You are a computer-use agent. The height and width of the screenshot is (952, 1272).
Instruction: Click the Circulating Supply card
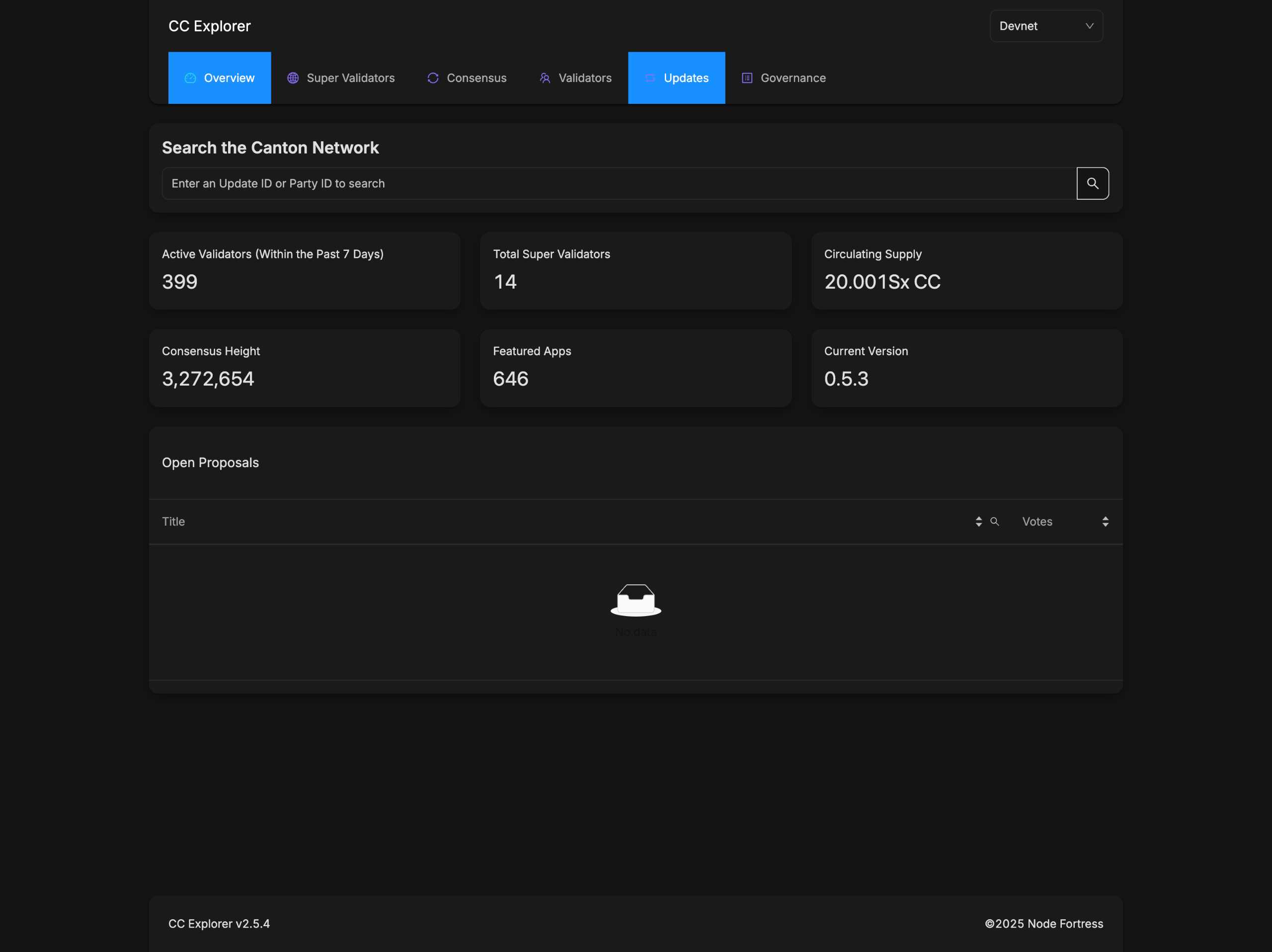click(966, 271)
